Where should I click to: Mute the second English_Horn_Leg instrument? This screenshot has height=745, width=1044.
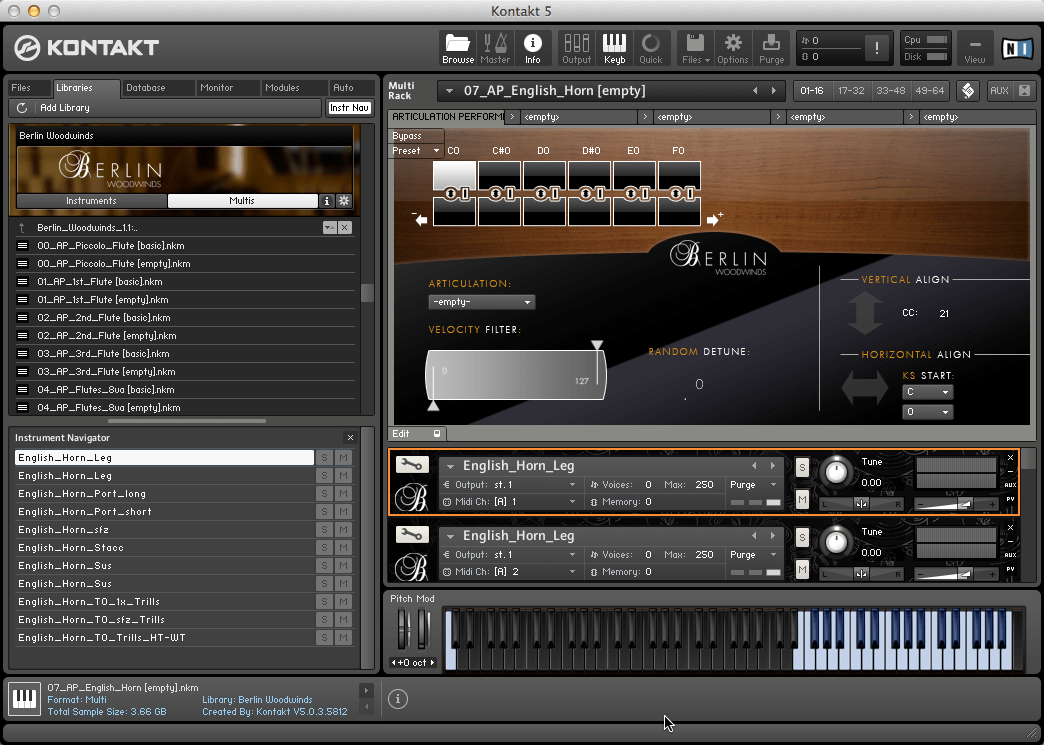click(x=804, y=571)
